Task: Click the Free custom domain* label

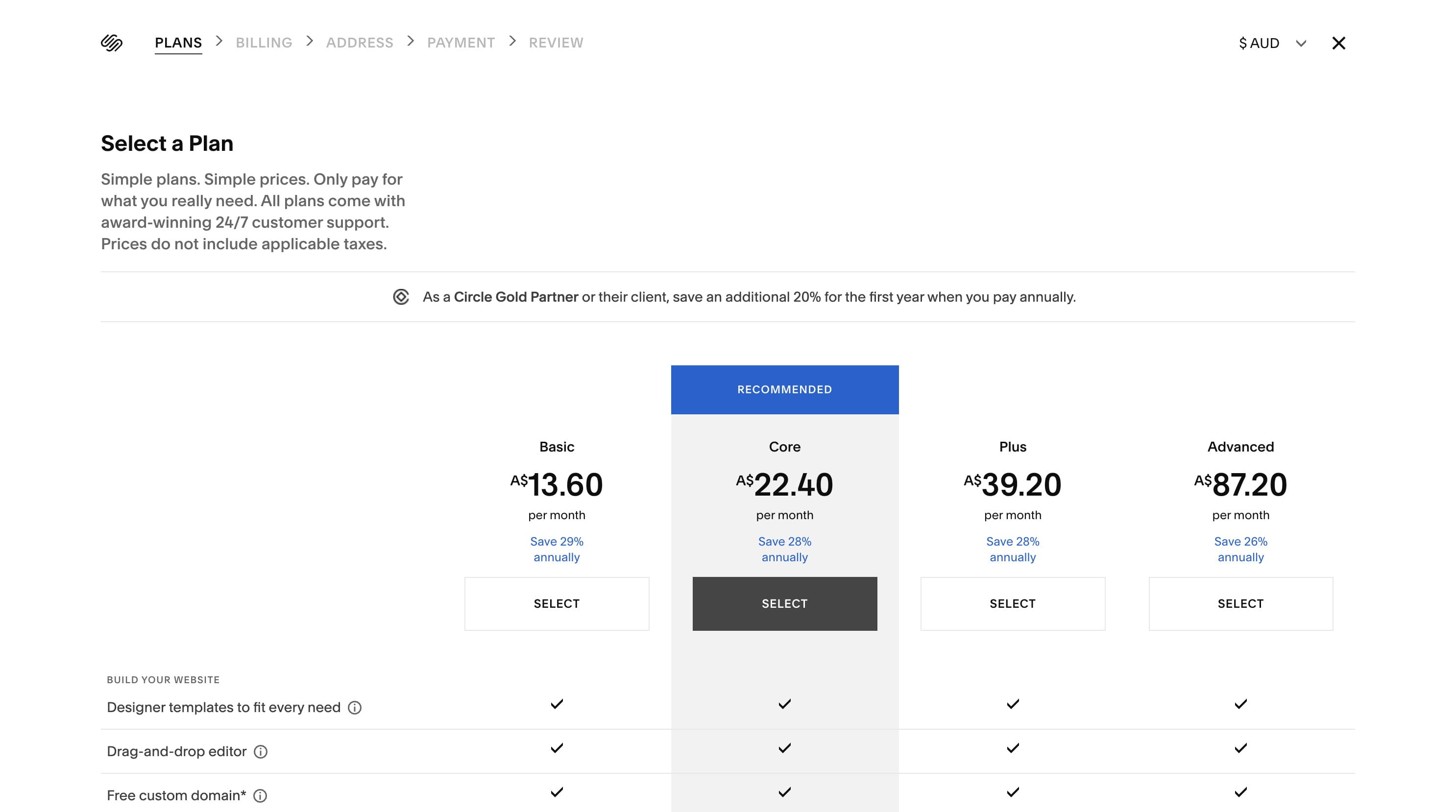Action: point(176,796)
